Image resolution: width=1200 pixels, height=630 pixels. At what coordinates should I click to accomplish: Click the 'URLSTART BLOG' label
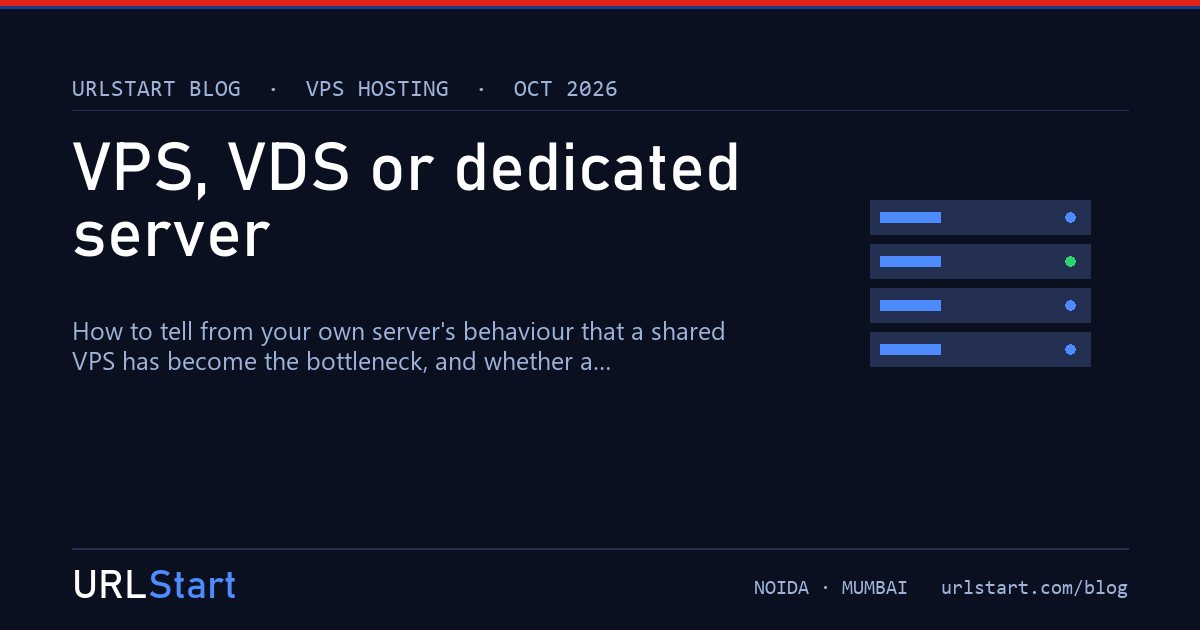click(x=156, y=88)
